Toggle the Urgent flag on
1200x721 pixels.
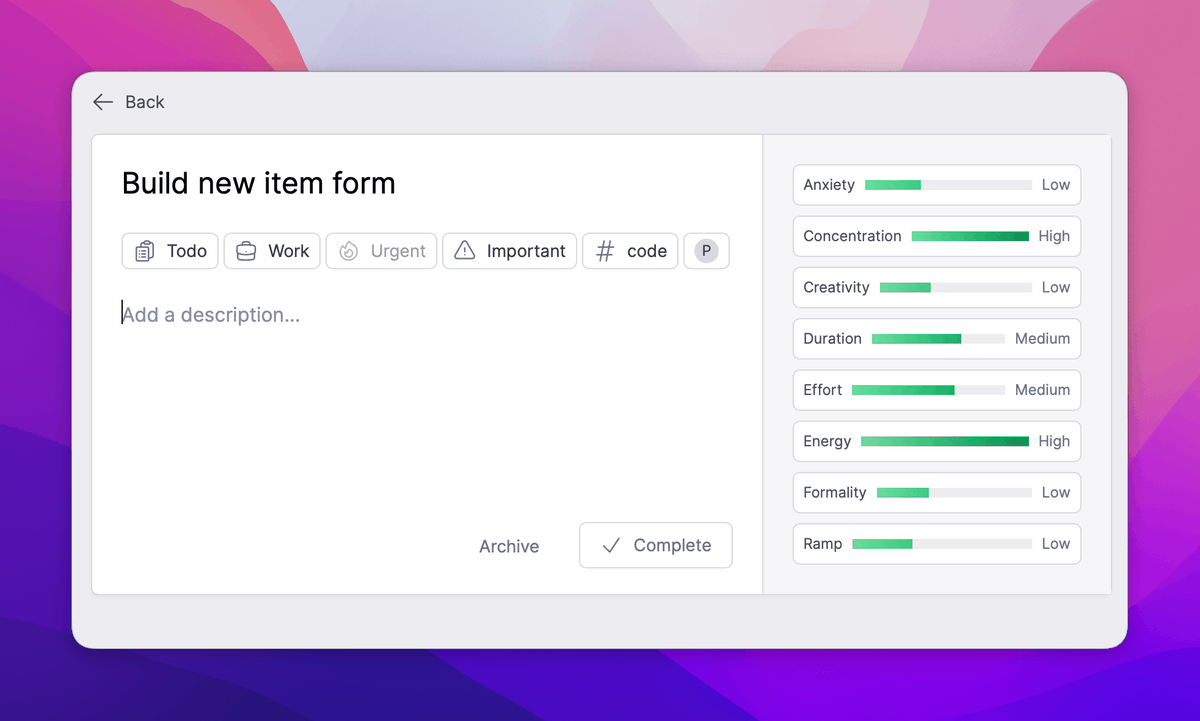(x=381, y=251)
